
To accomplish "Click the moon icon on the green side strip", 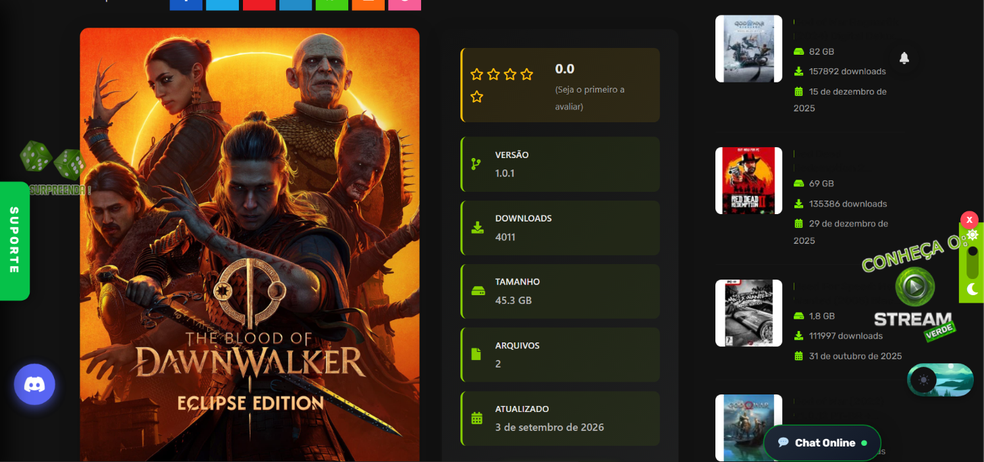I will 973,289.
